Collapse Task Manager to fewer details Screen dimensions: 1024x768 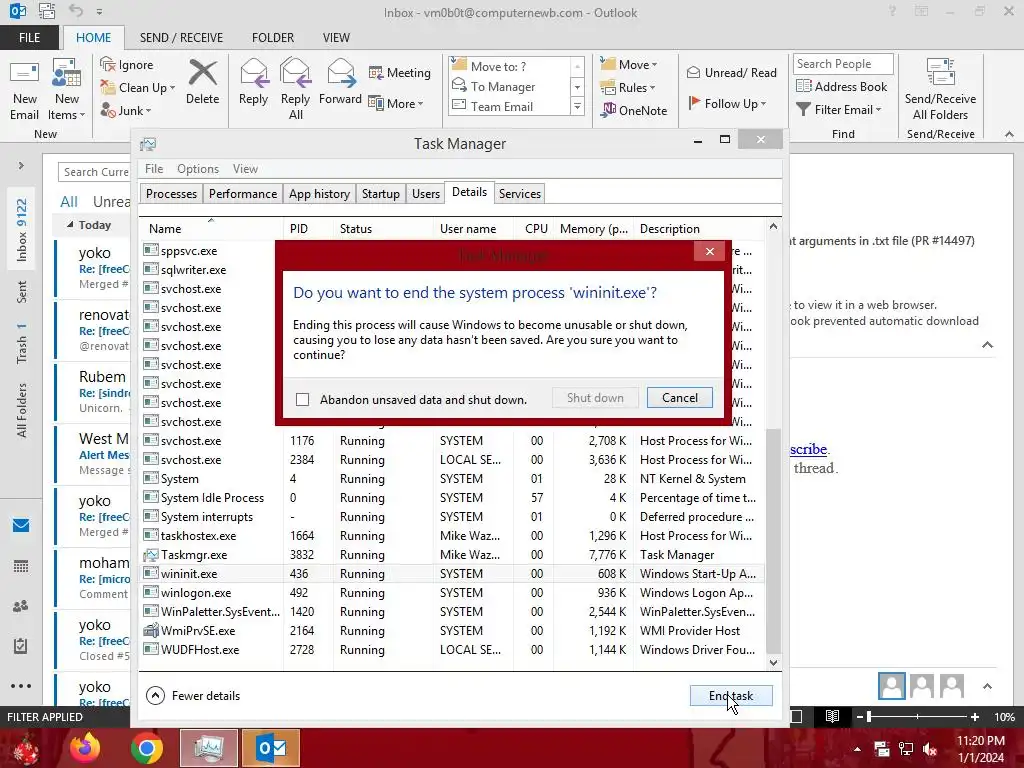click(x=193, y=696)
